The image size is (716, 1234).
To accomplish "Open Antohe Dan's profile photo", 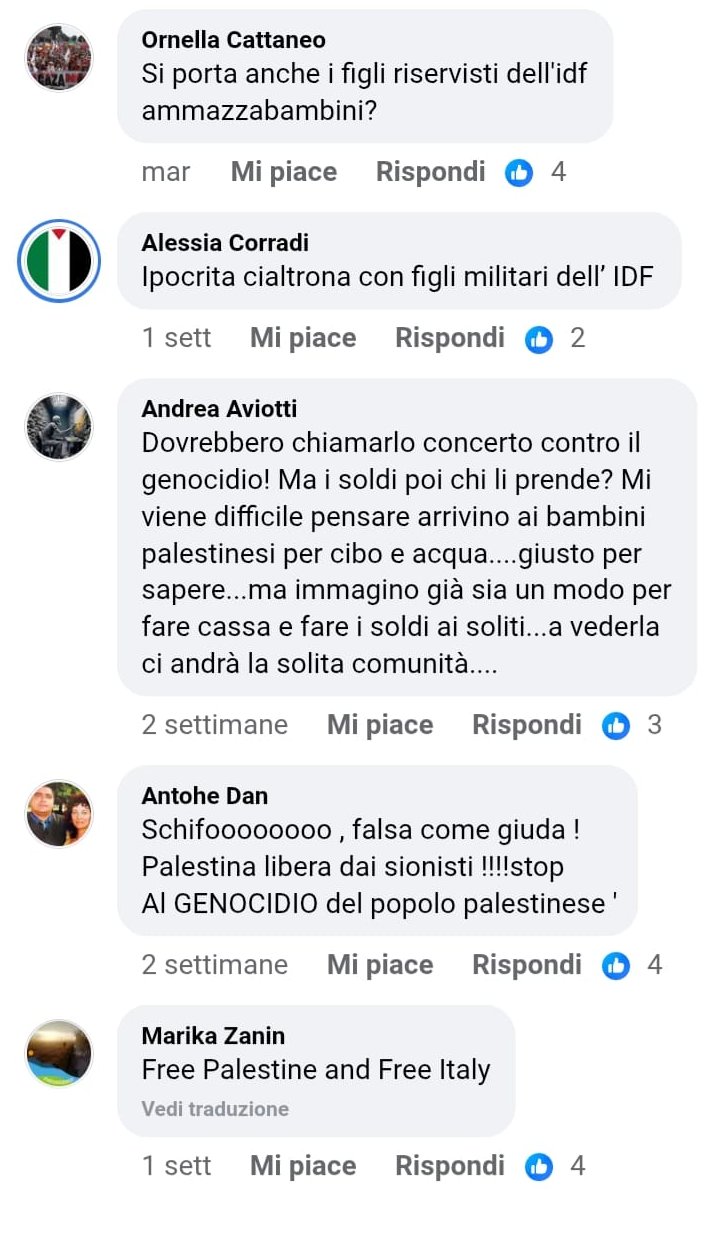I will click(58, 815).
